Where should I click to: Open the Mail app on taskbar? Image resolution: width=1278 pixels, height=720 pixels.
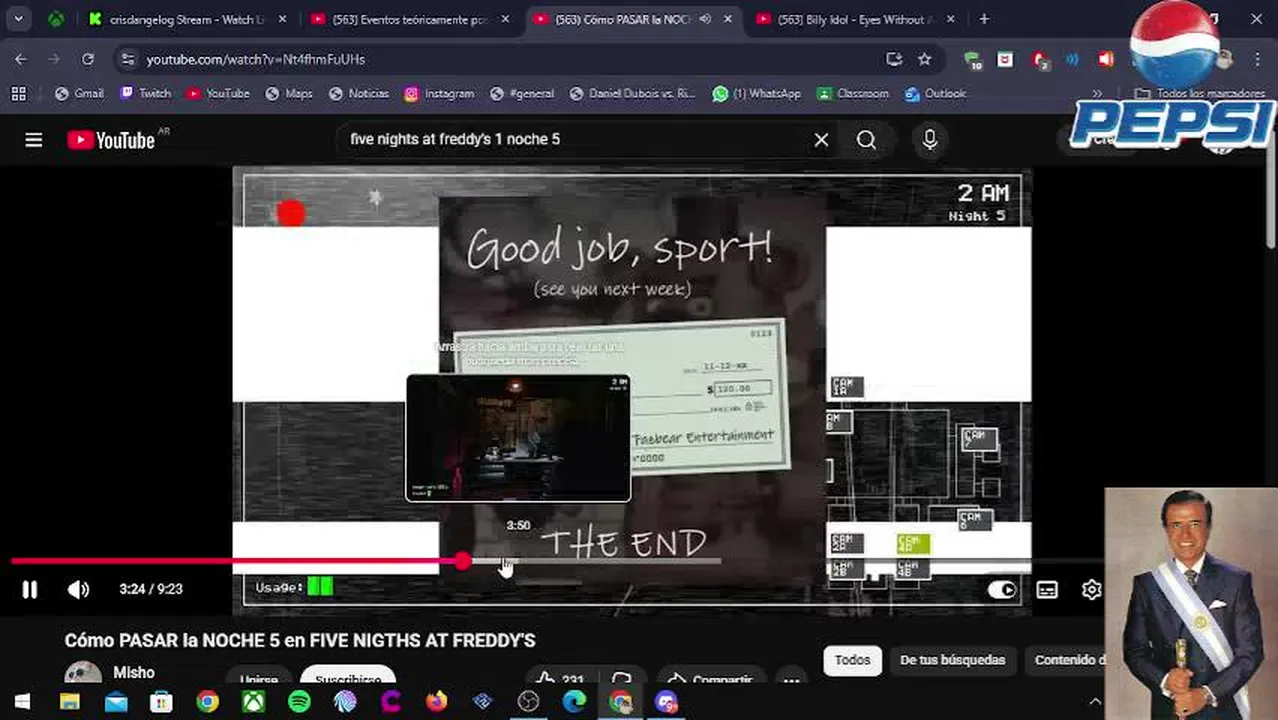(x=115, y=702)
